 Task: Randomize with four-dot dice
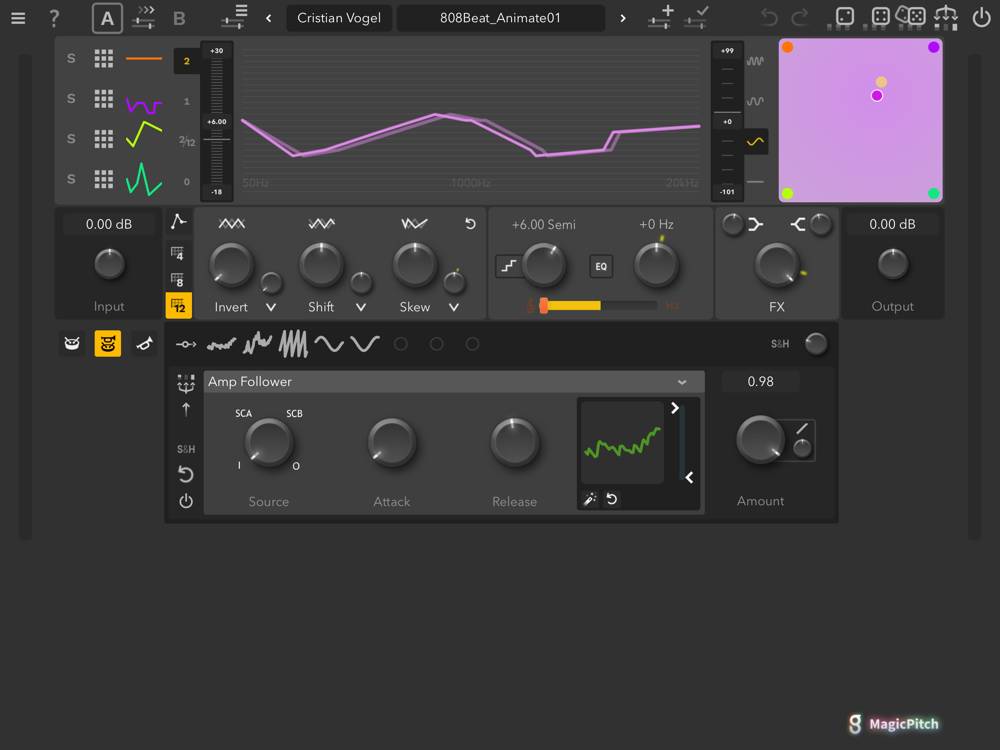(880, 17)
